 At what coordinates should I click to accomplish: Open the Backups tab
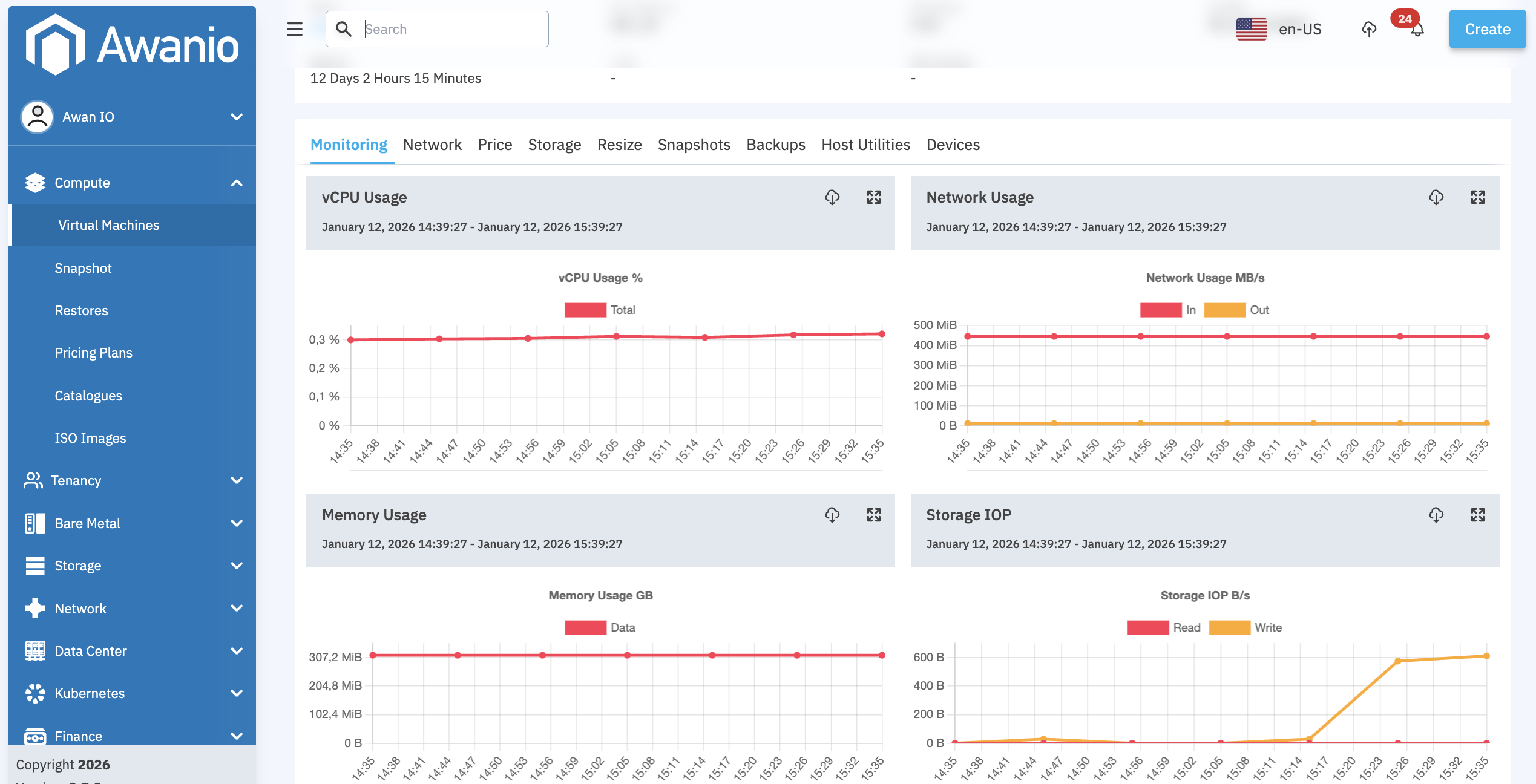tap(775, 145)
